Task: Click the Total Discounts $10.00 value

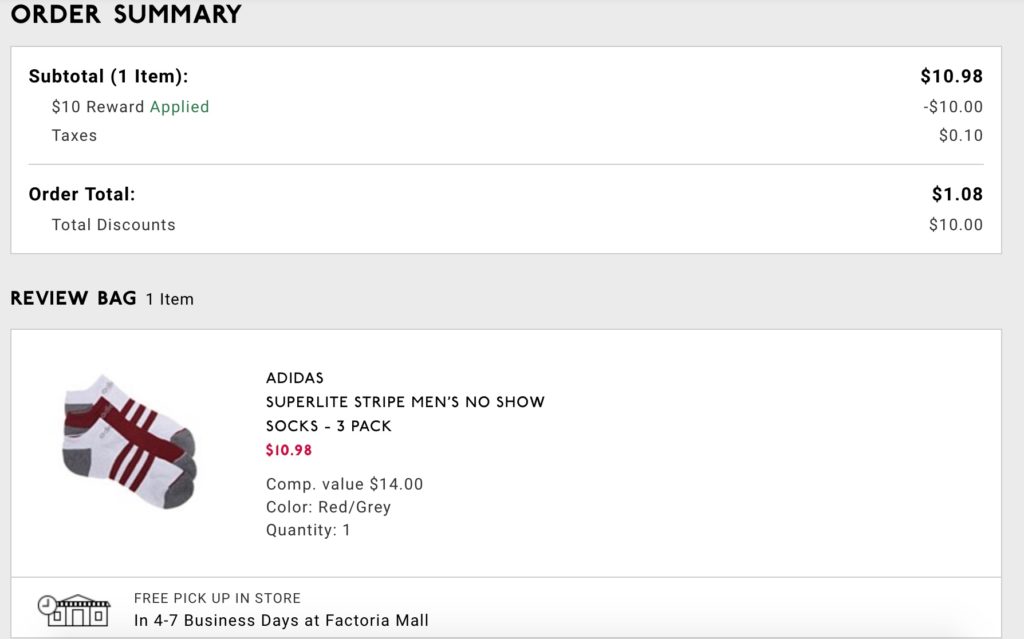Action: tap(955, 225)
